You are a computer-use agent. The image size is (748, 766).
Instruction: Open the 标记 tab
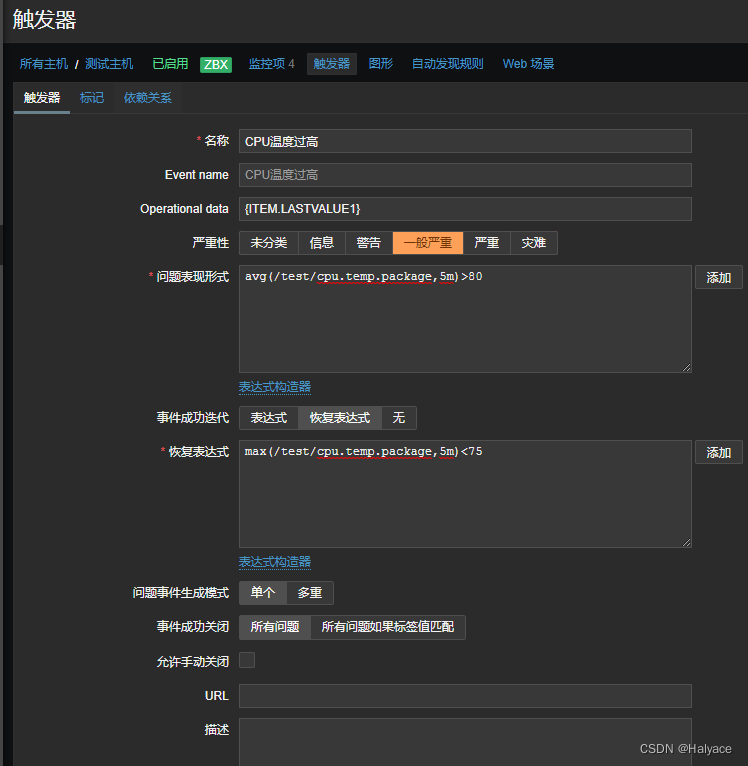point(92,98)
